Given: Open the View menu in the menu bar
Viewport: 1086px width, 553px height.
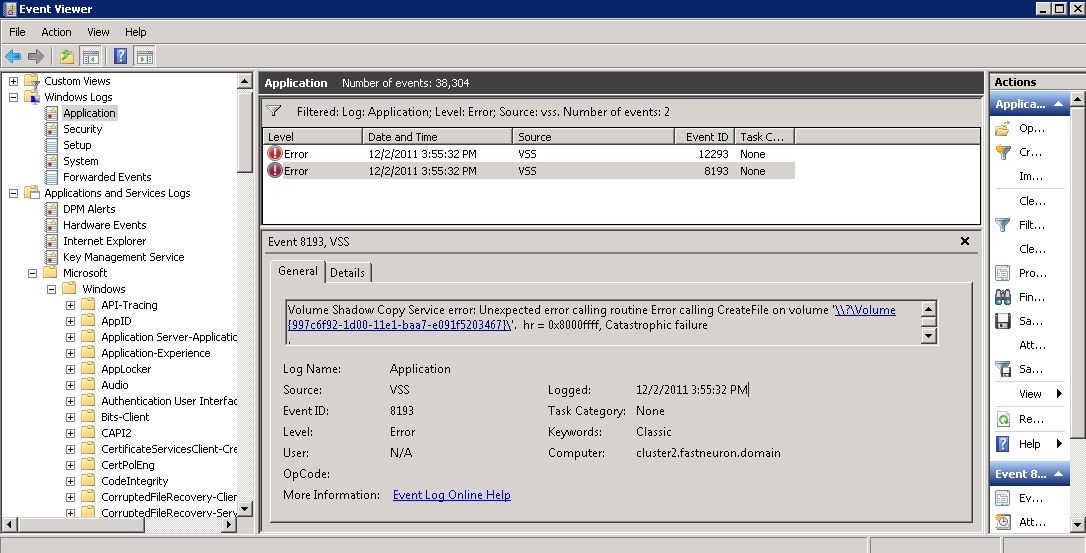Looking at the screenshot, I should [98, 32].
